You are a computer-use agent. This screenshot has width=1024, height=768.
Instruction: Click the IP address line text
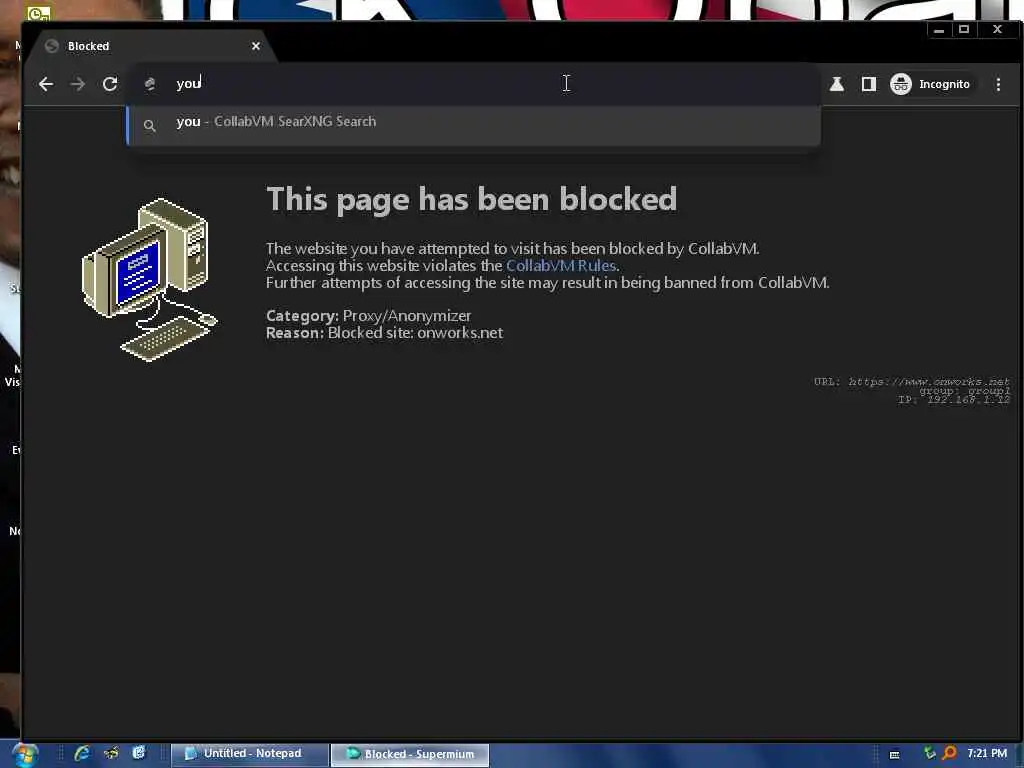953,399
